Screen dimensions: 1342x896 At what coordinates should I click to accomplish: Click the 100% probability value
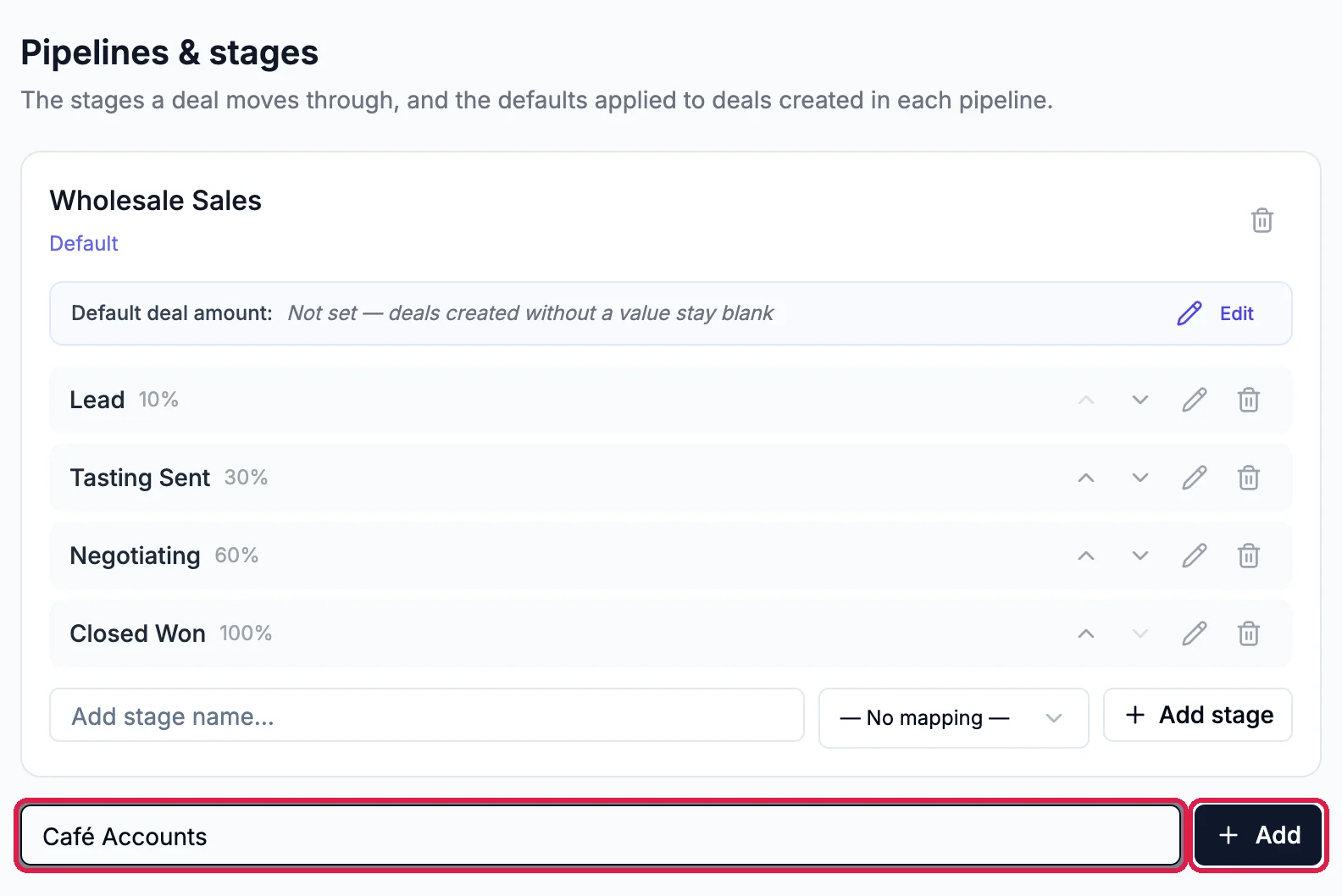point(246,633)
